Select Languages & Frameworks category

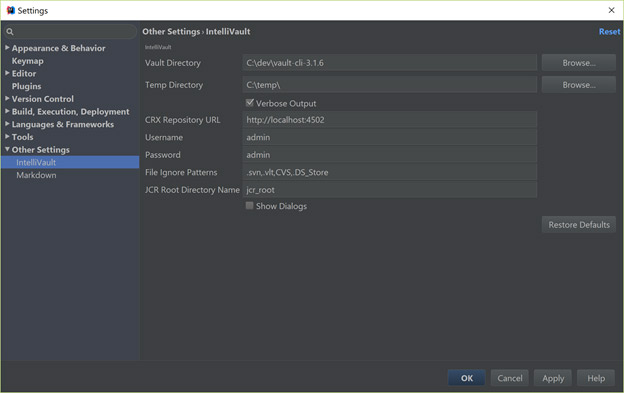coord(63,125)
